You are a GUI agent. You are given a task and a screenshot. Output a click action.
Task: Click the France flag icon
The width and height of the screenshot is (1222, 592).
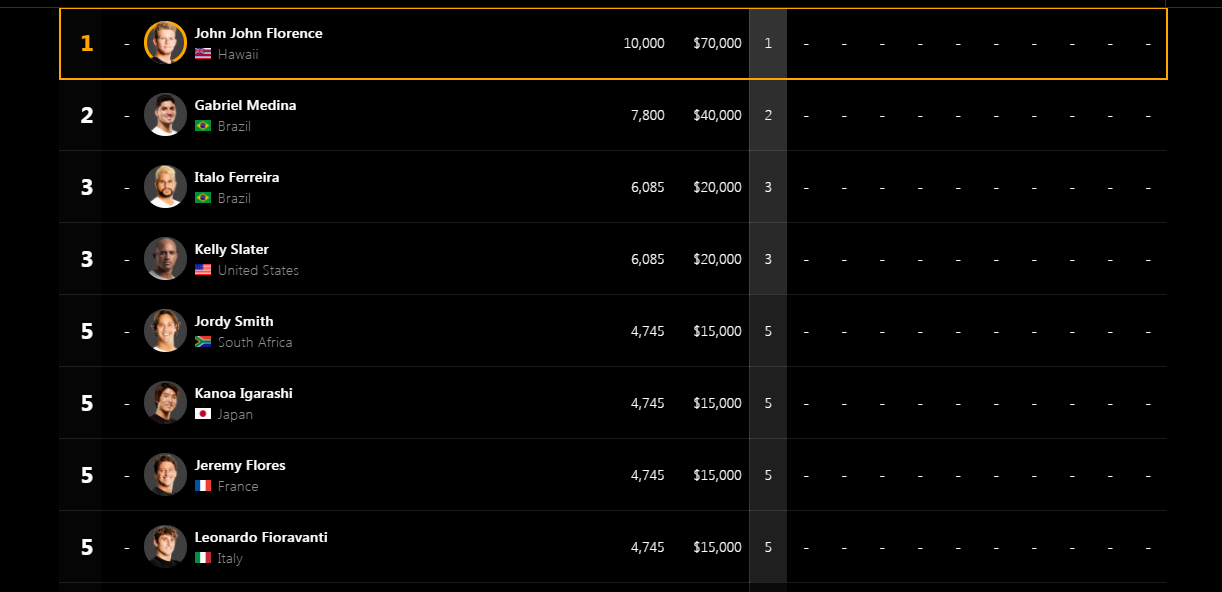click(203, 486)
